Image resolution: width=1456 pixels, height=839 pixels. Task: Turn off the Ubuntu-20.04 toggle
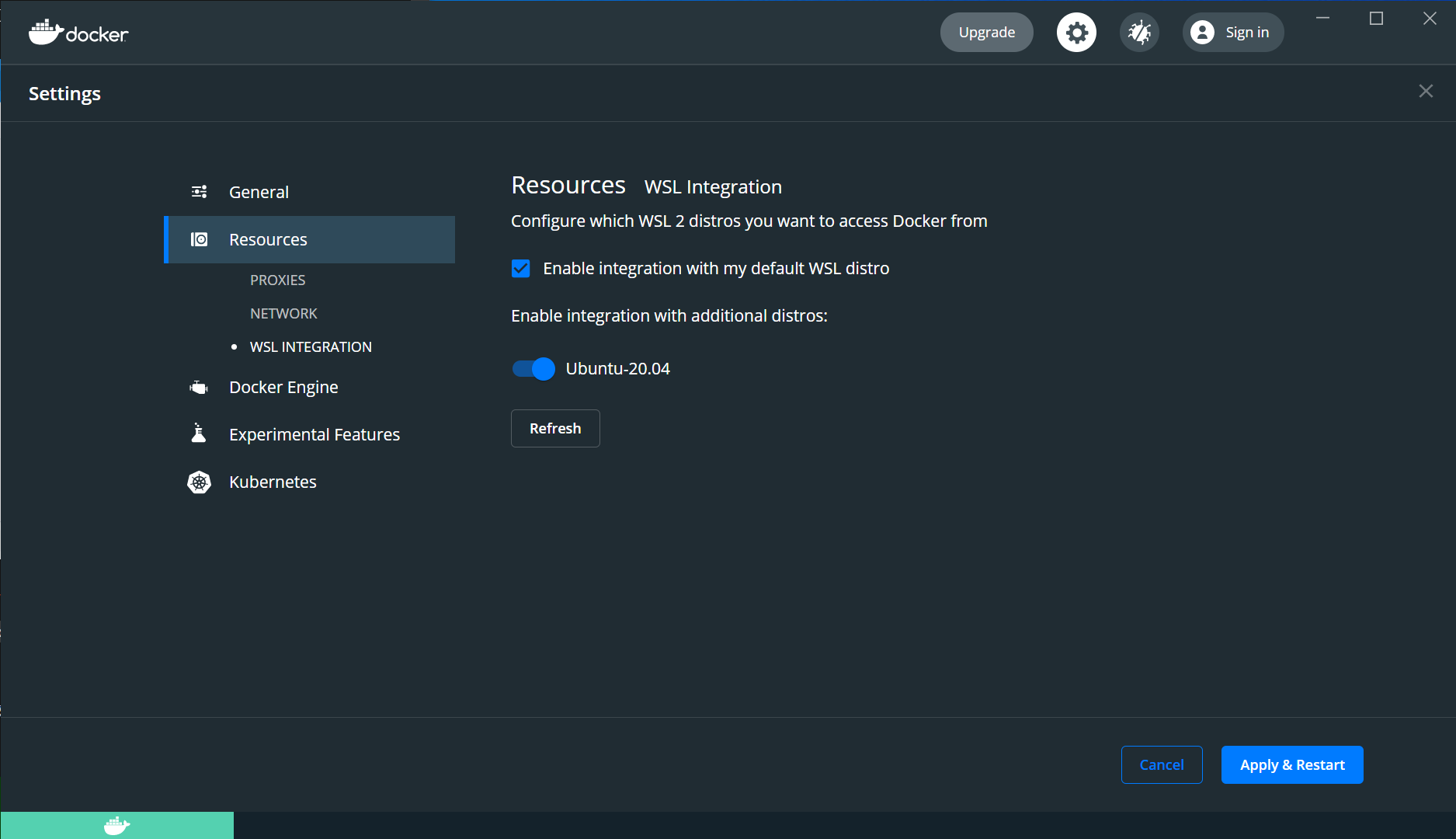click(533, 368)
